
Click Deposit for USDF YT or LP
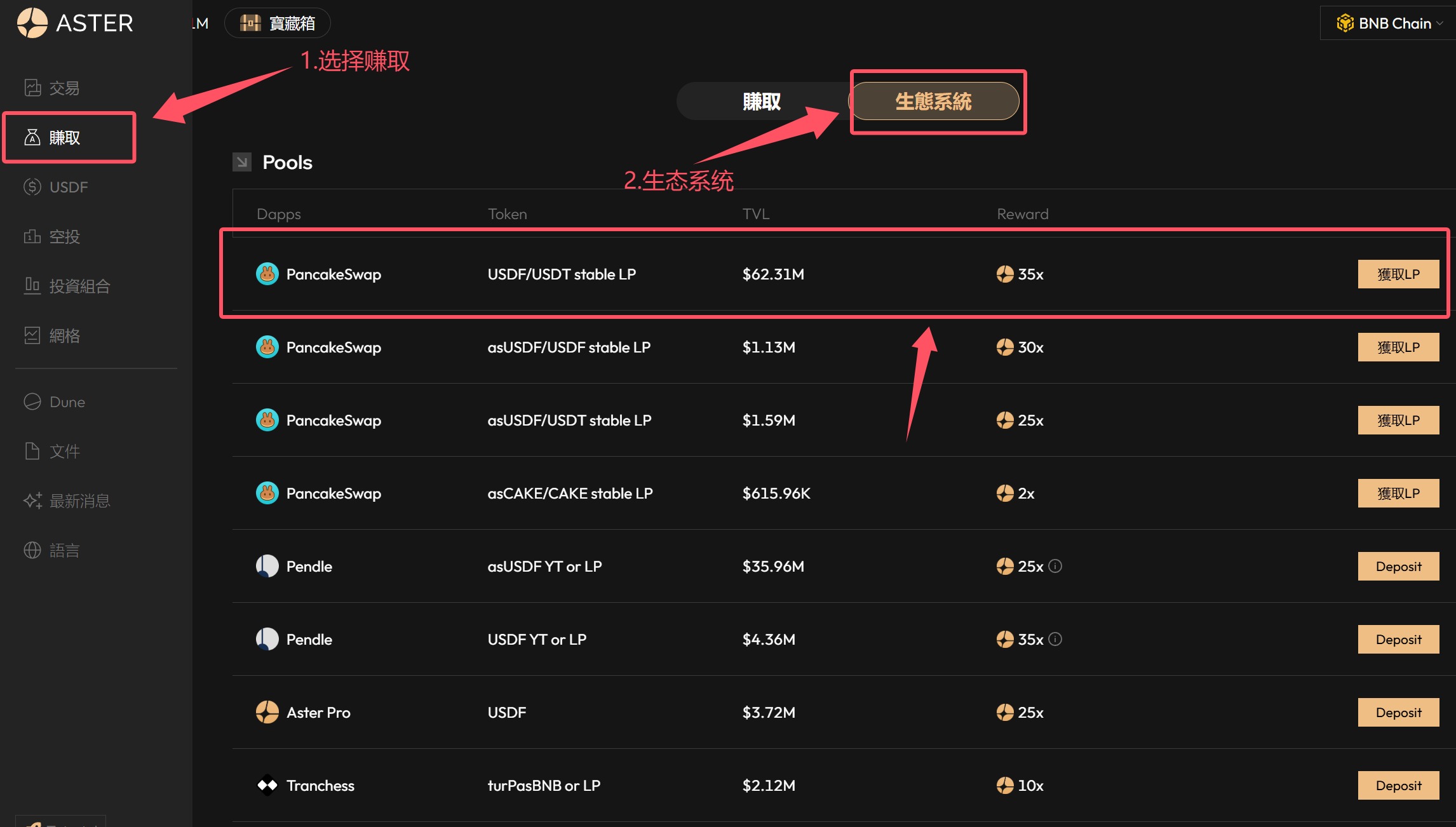coord(1398,639)
